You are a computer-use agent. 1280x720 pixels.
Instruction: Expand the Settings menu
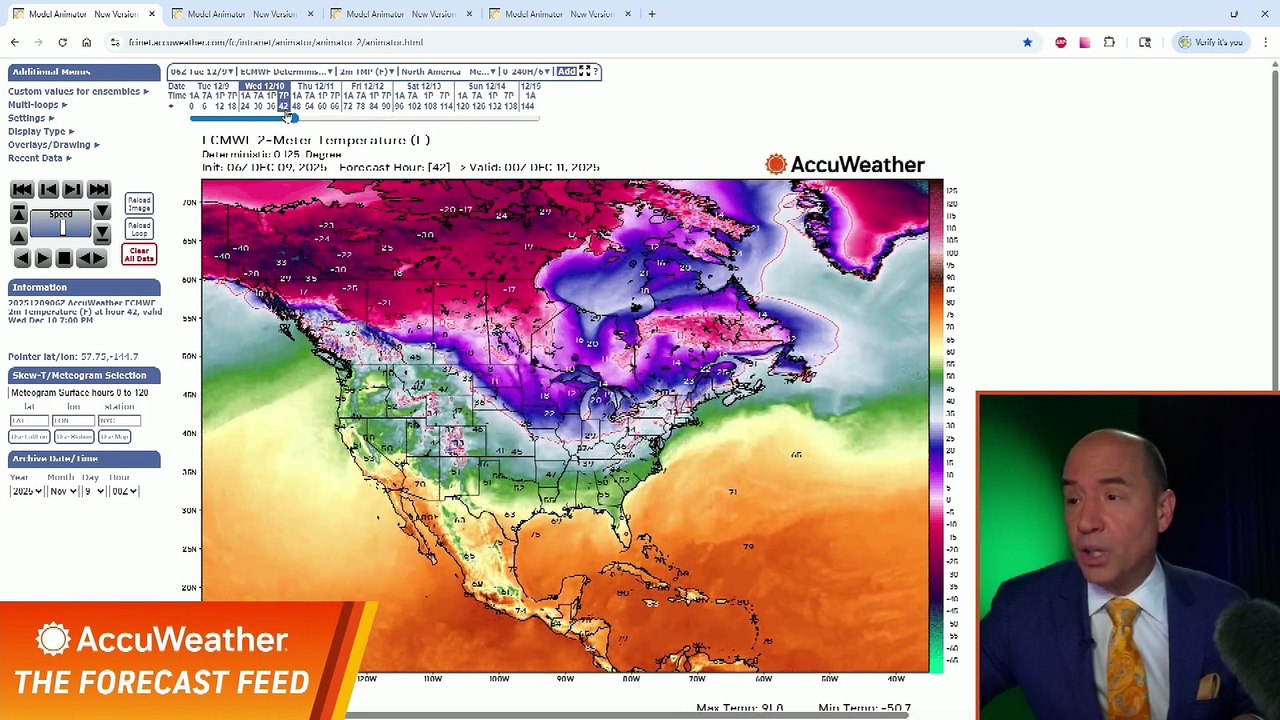coord(31,118)
